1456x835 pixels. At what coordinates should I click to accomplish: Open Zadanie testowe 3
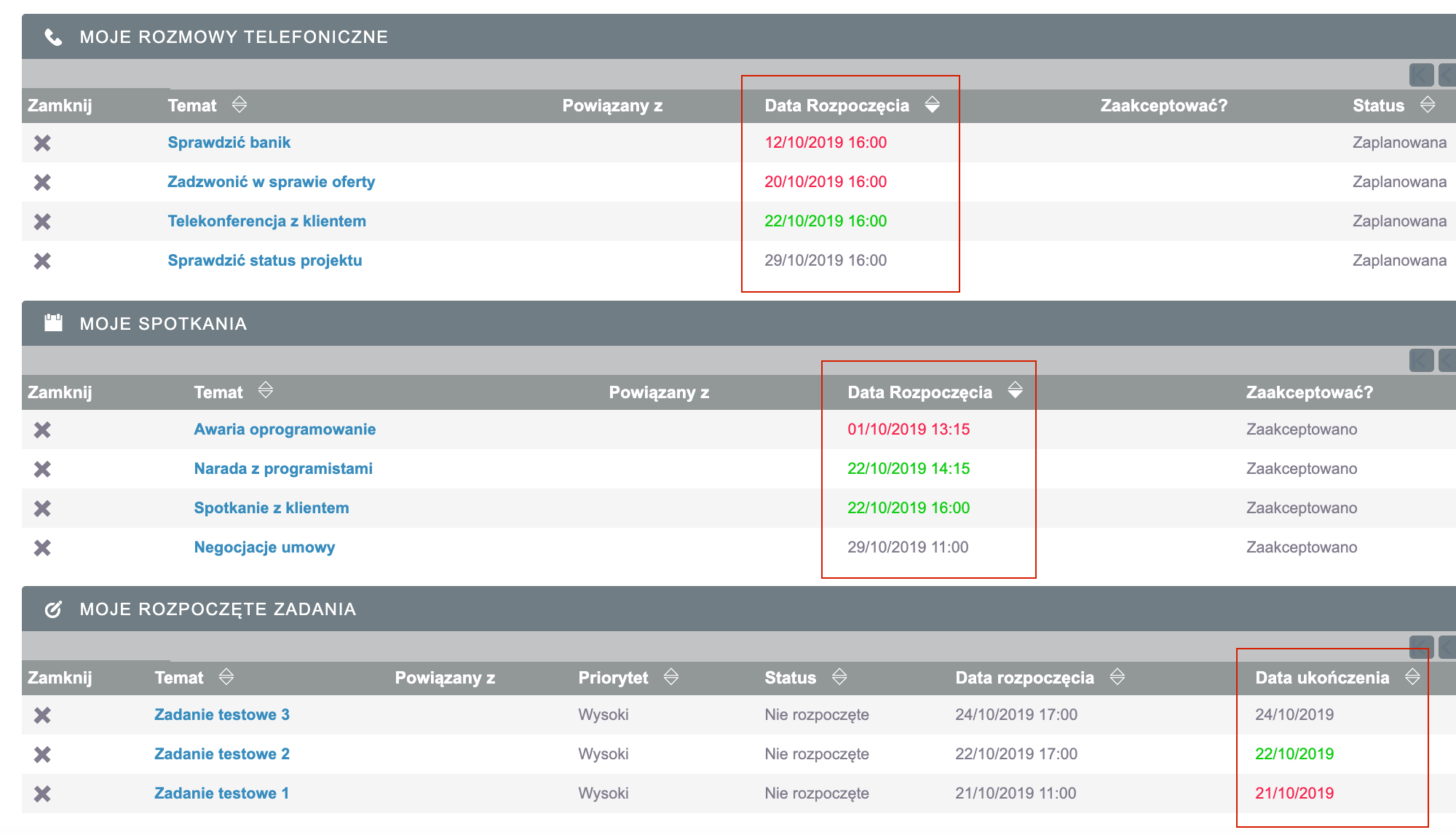pyautogui.click(x=222, y=715)
